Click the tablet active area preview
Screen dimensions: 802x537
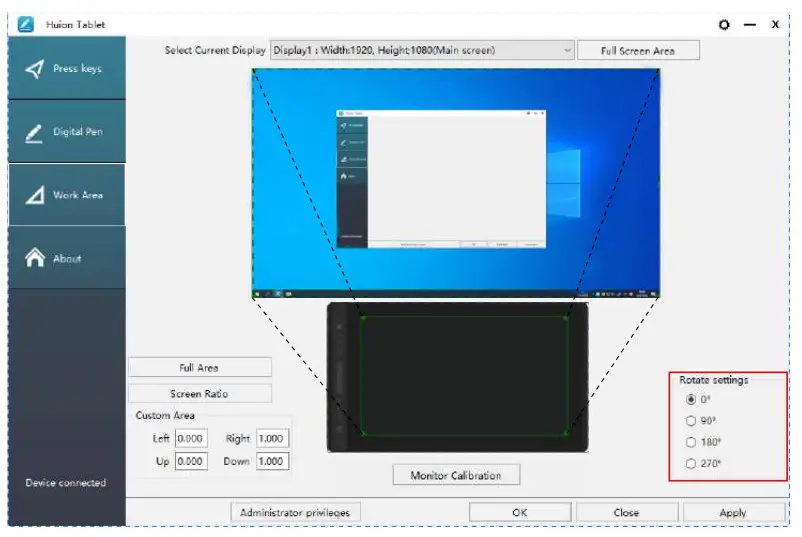(464, 376)
